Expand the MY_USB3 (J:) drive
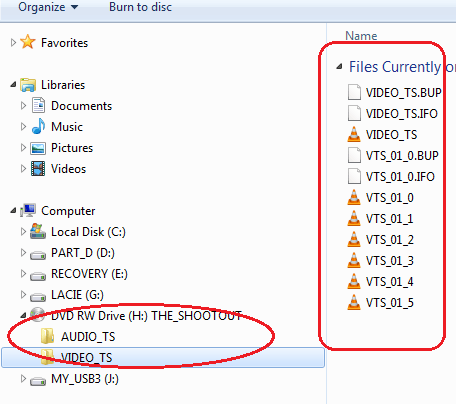Image resolution: width=456 pixels, height=404 pixels. point(23,379)
